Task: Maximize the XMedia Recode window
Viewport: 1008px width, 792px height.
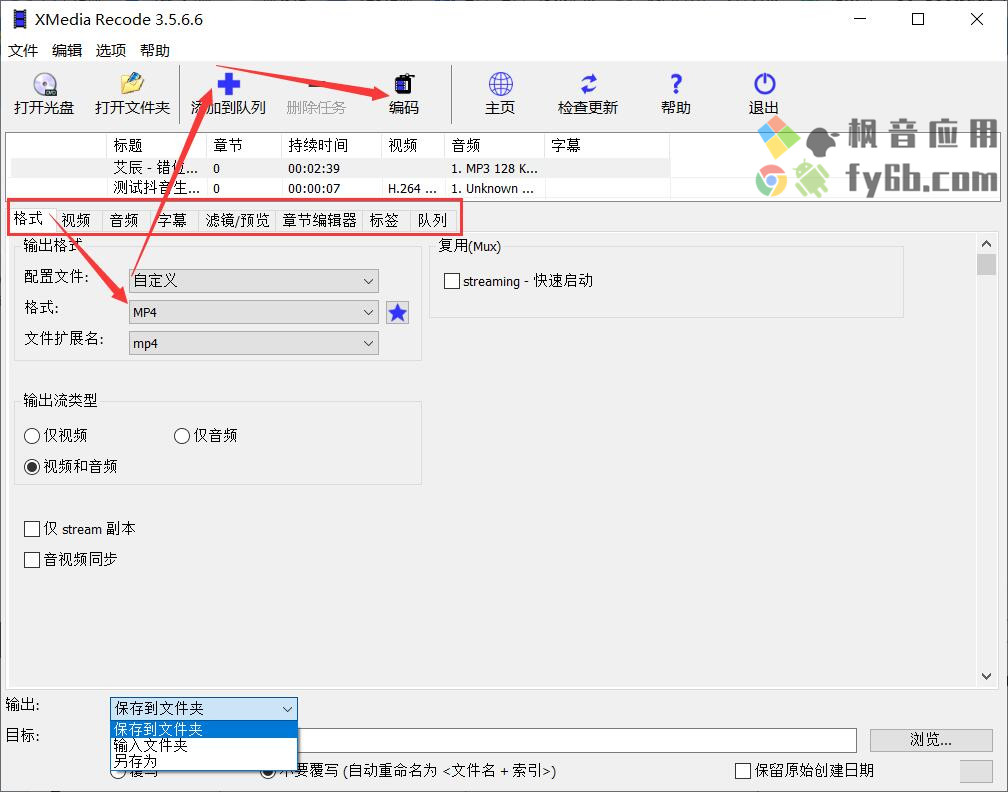Action: [918, 19]
